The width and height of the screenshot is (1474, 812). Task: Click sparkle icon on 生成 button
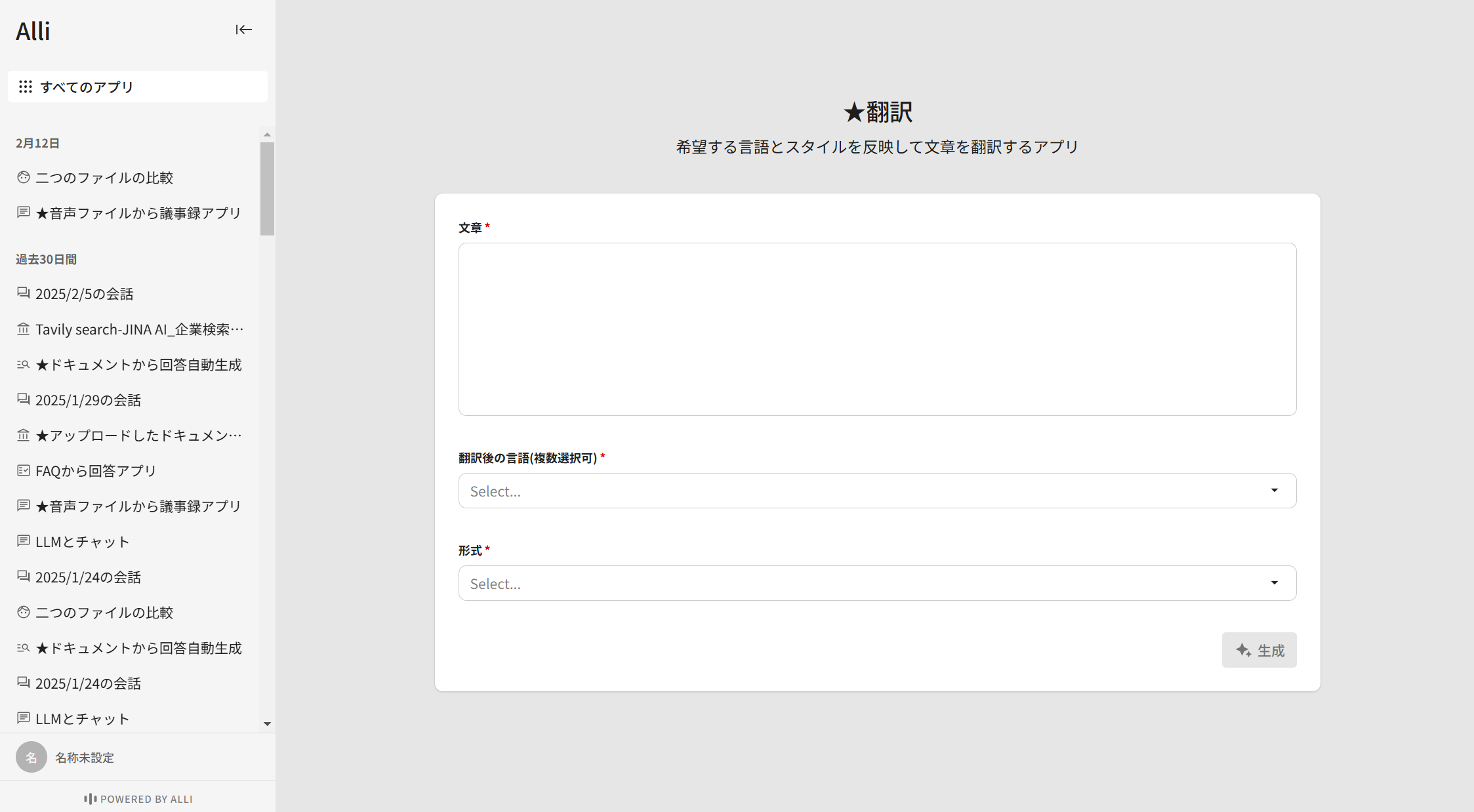pos(1243,650)
